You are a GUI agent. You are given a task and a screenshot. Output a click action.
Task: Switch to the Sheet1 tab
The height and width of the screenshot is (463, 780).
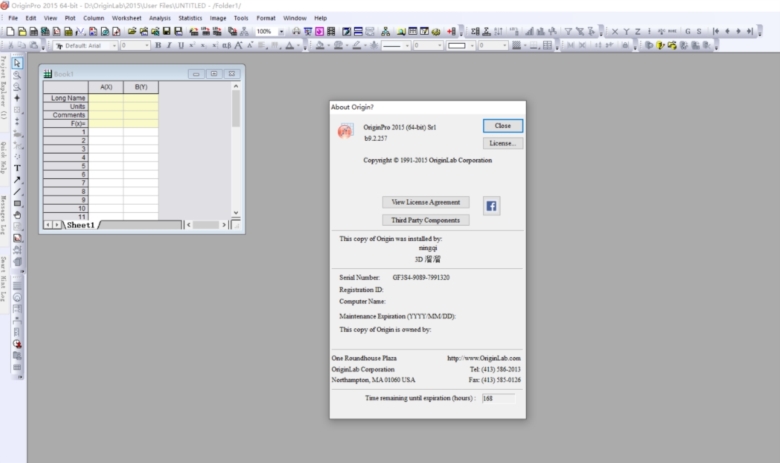point(81,225)
